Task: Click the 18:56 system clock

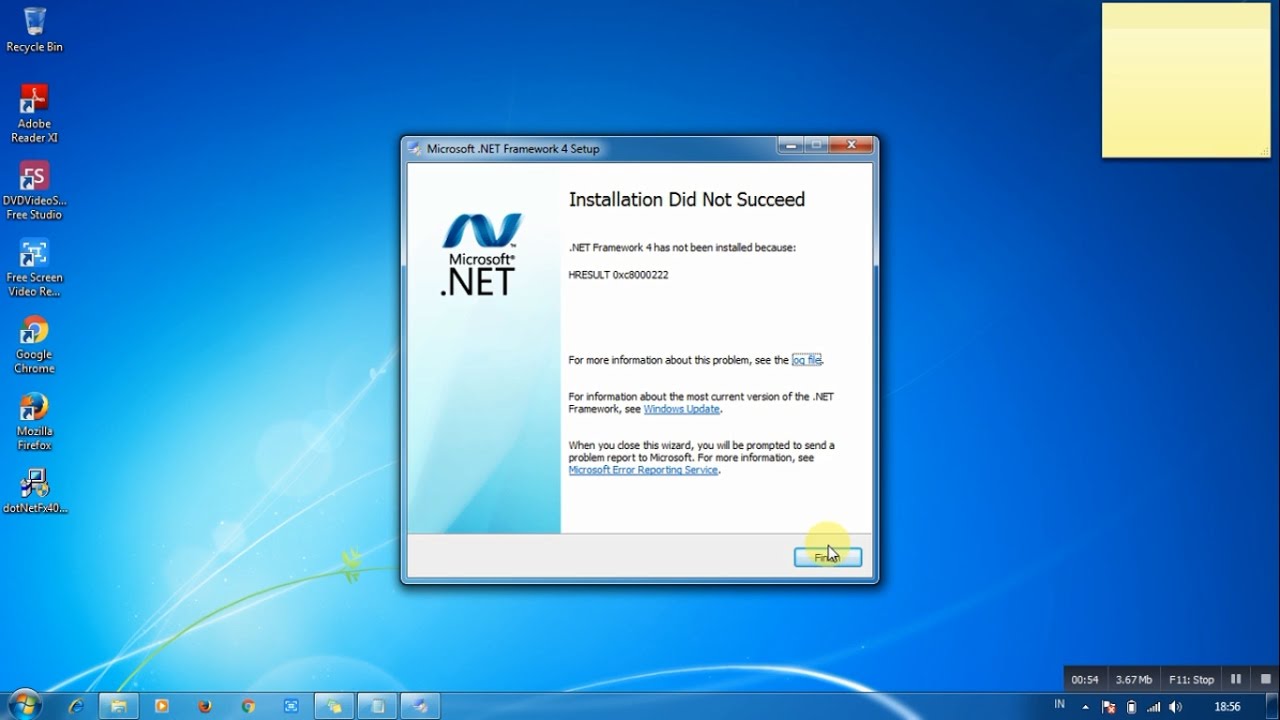Action: 1226,706
